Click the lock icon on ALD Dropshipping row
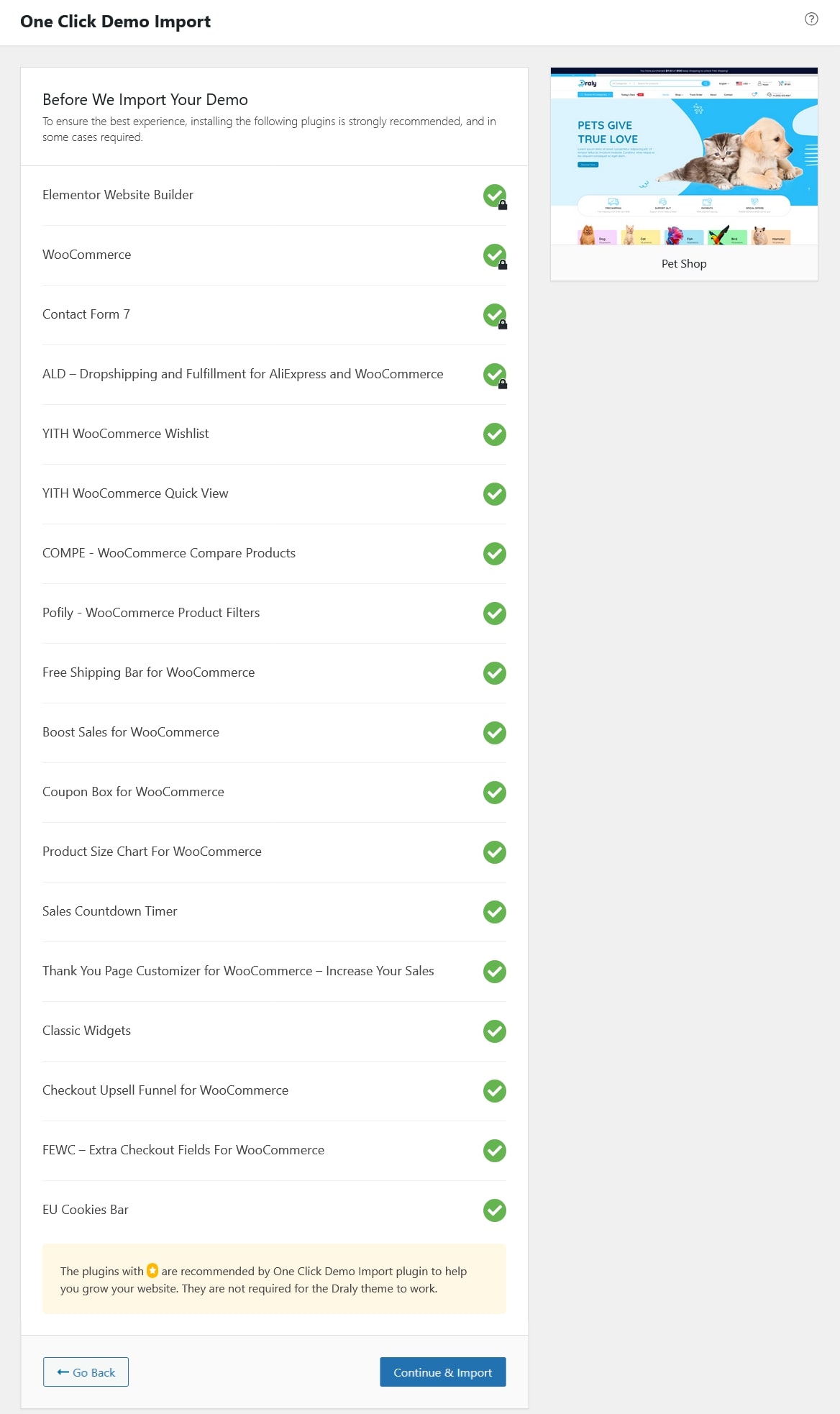This screenshot has width=840, height=1414. (x=503, y=384)
